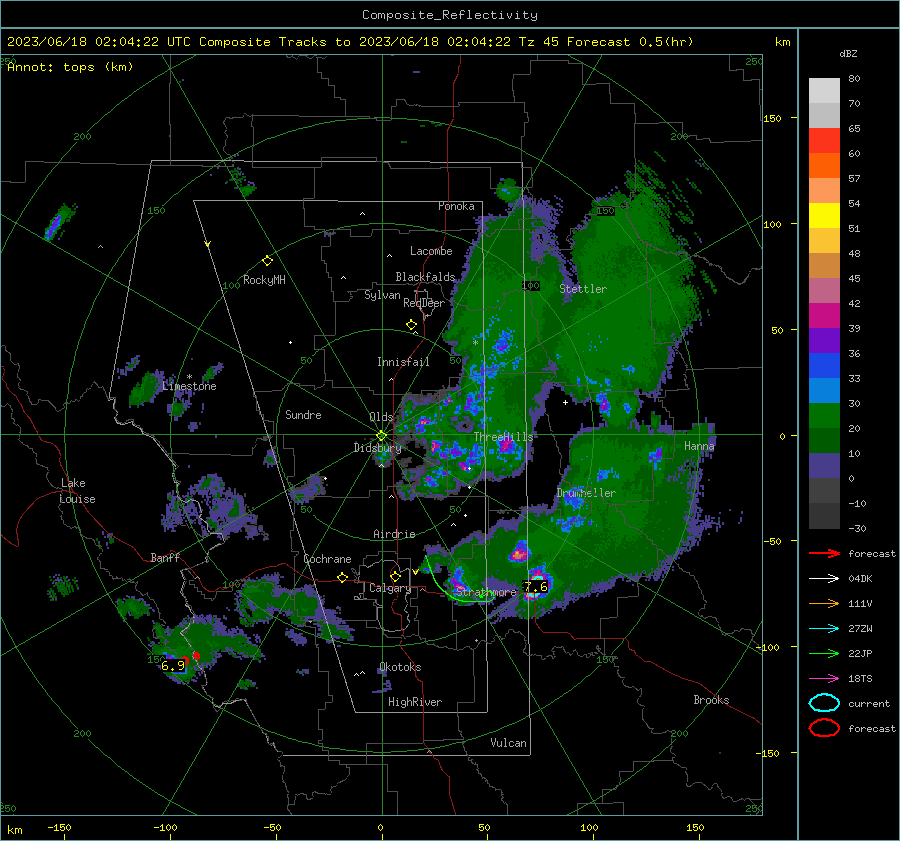The width and height of the screenshot is (900, 841).
Task: Click the Ponoka town label
Action: point(456,206)
